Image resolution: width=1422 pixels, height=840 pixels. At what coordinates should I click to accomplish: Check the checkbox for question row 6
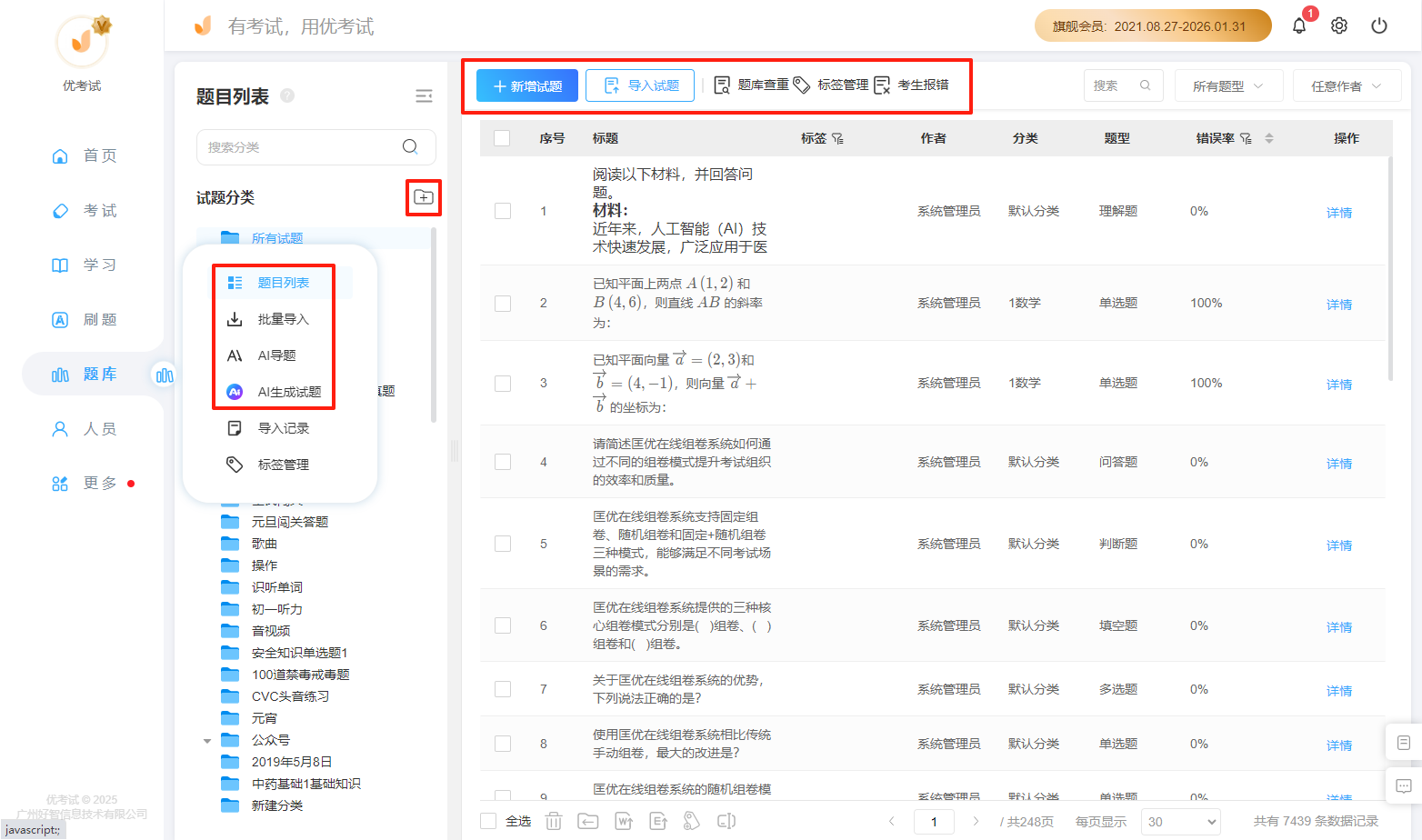point(503,625)
